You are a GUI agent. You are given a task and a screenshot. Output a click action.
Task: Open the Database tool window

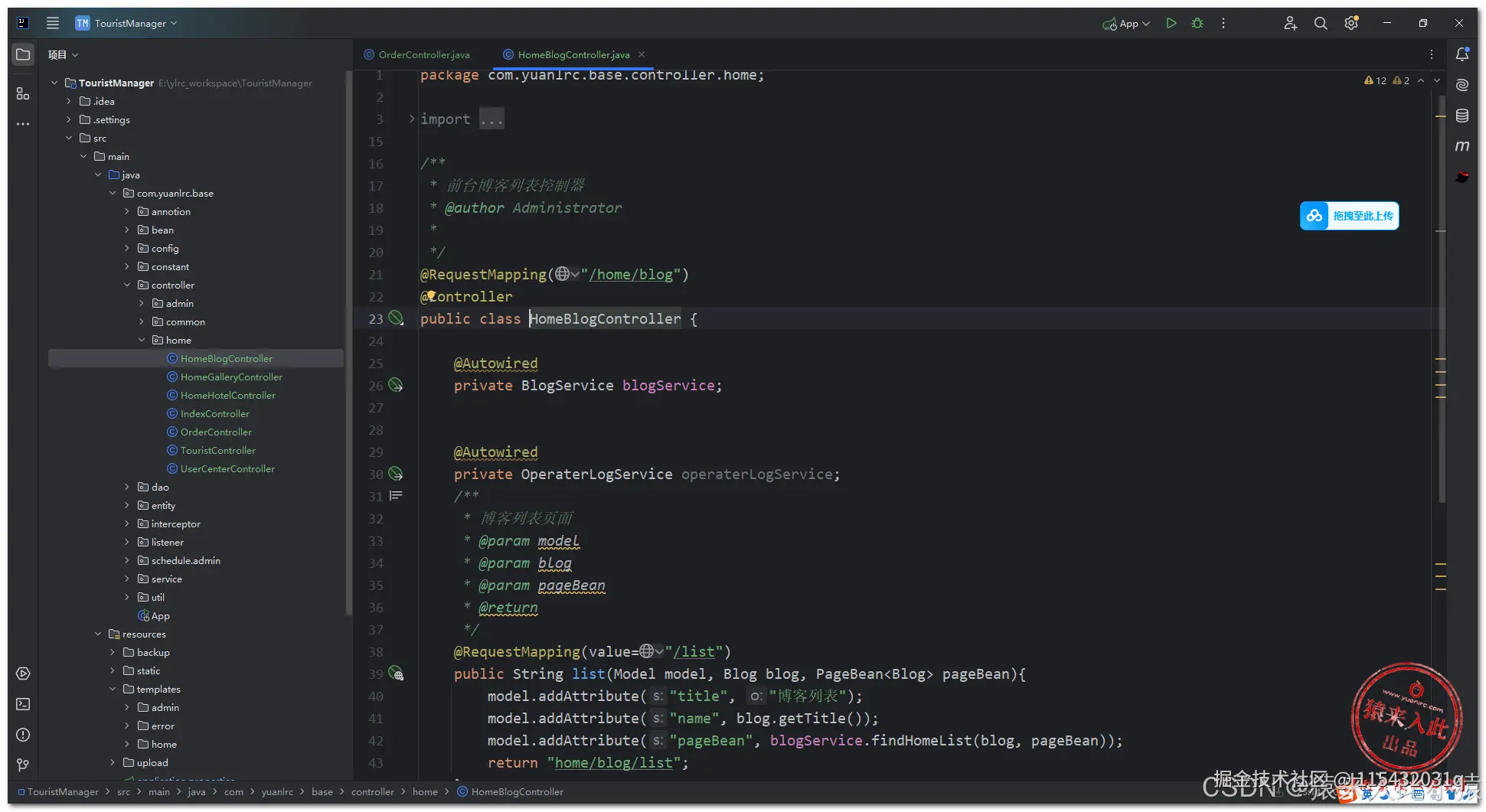[x=1462, y=116]
